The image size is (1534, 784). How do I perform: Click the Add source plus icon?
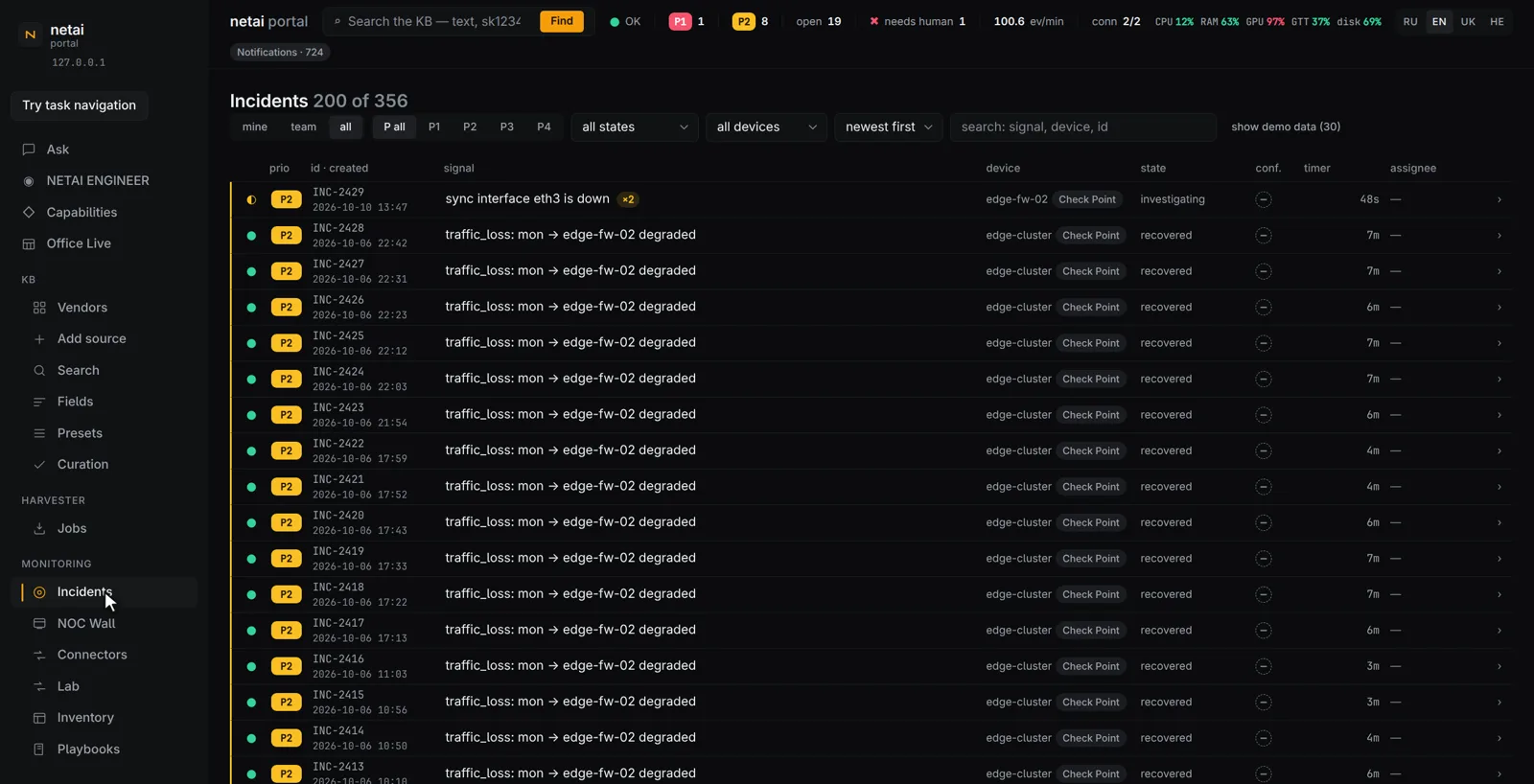(x=39, y=338)
